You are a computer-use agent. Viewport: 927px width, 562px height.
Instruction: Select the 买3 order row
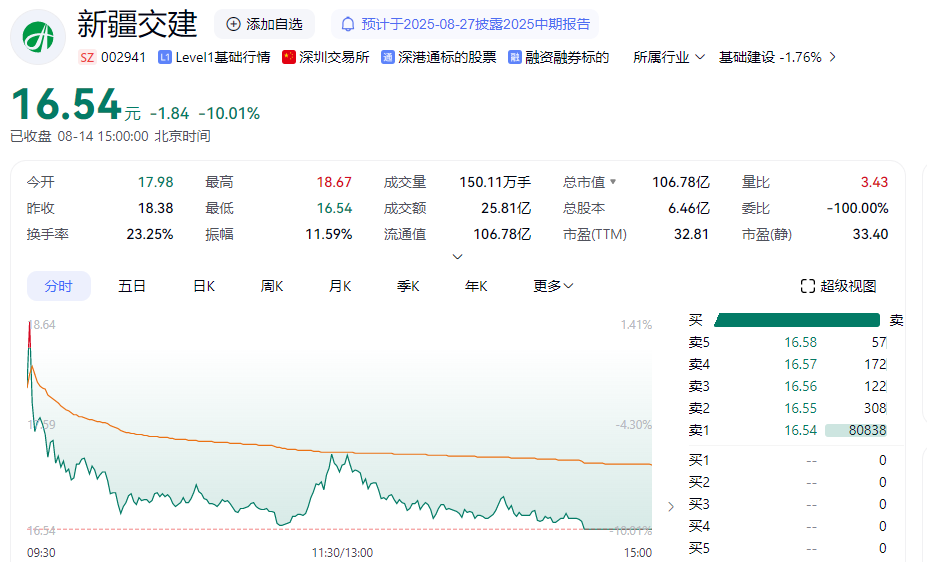point(787,504)
